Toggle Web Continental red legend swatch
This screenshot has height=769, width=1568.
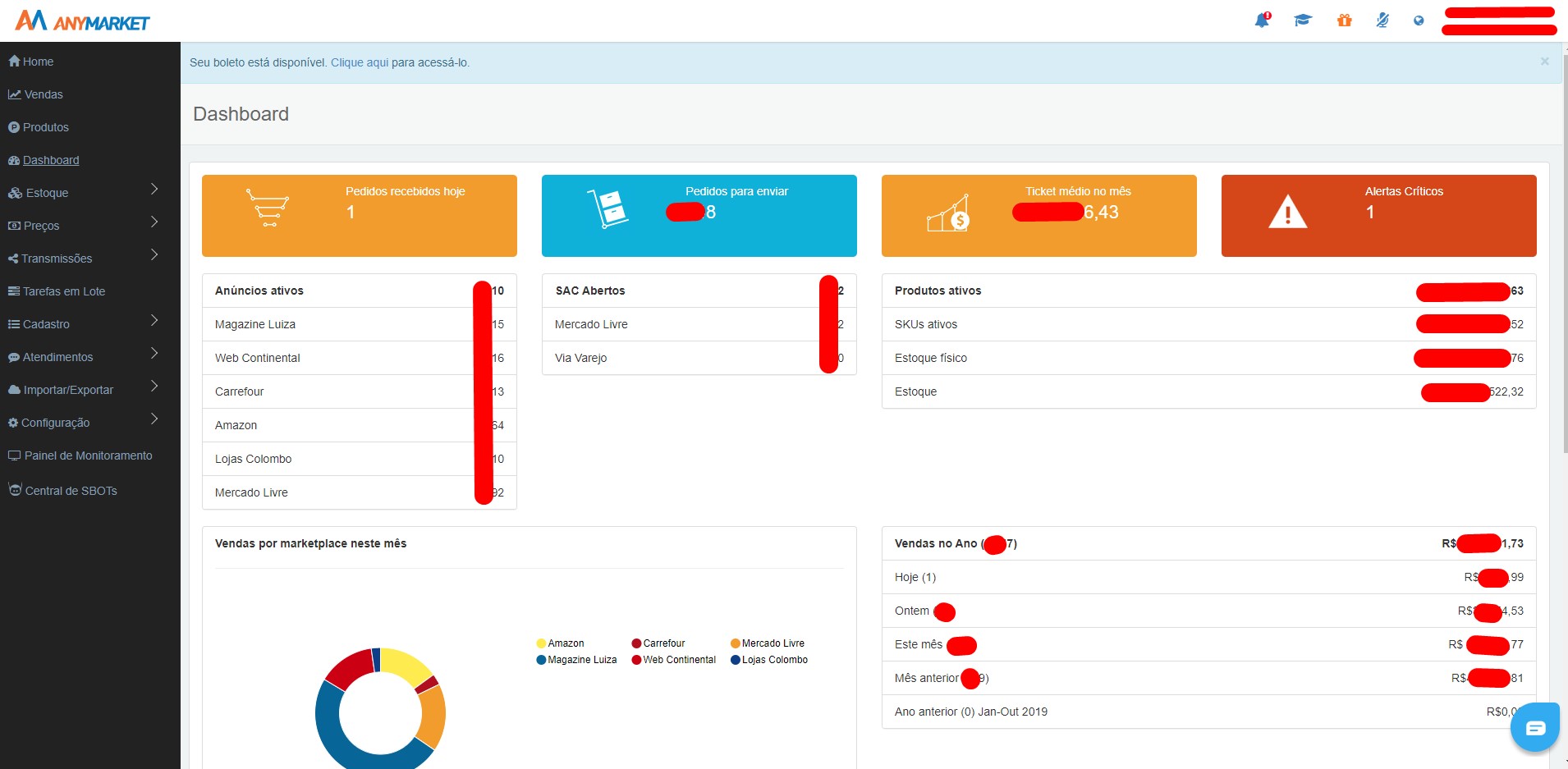pyautogui.click(x=636, y=660)
